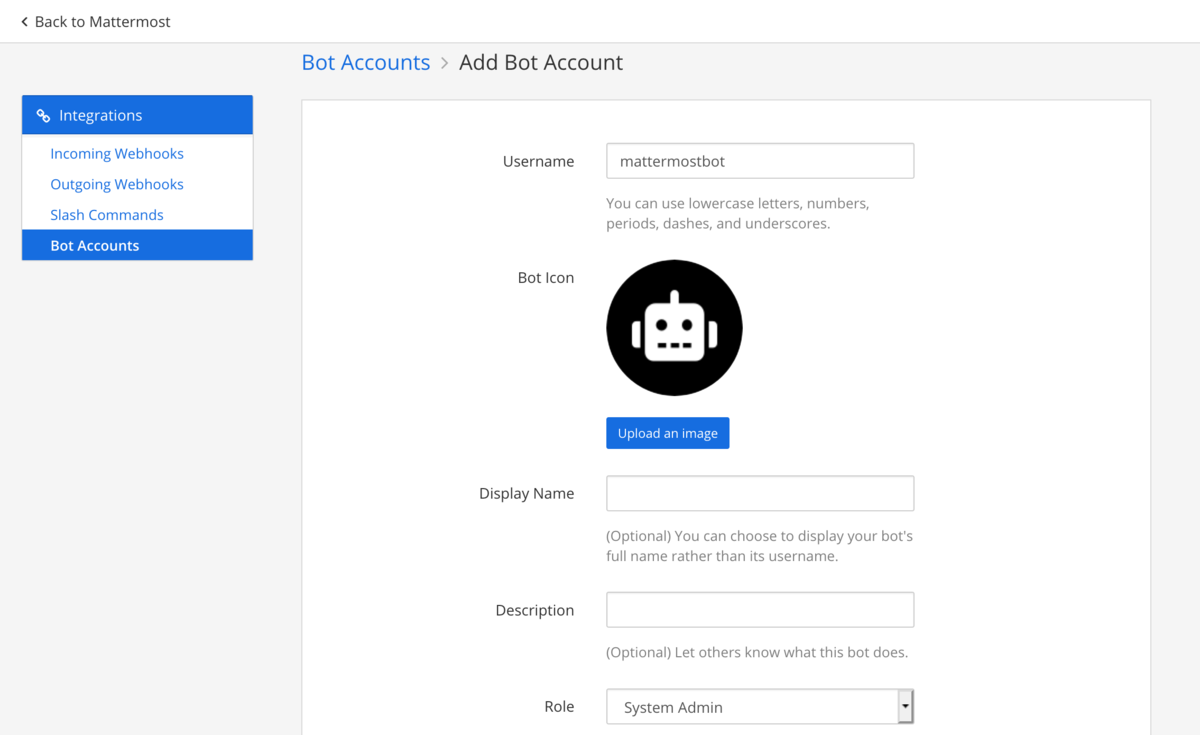Click the Role label
Viewport: 1200px width, 735px height.
(559, 706)
